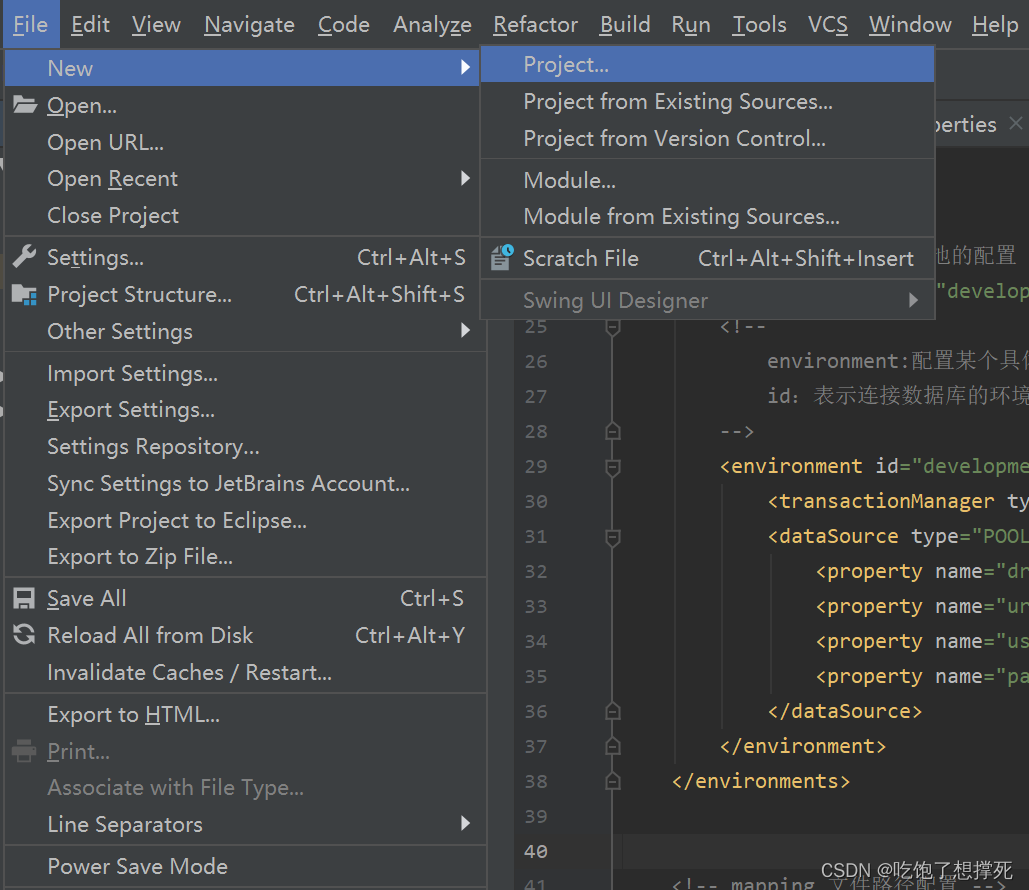Open the Build menu
The image size is (1029, 890).
625,24
